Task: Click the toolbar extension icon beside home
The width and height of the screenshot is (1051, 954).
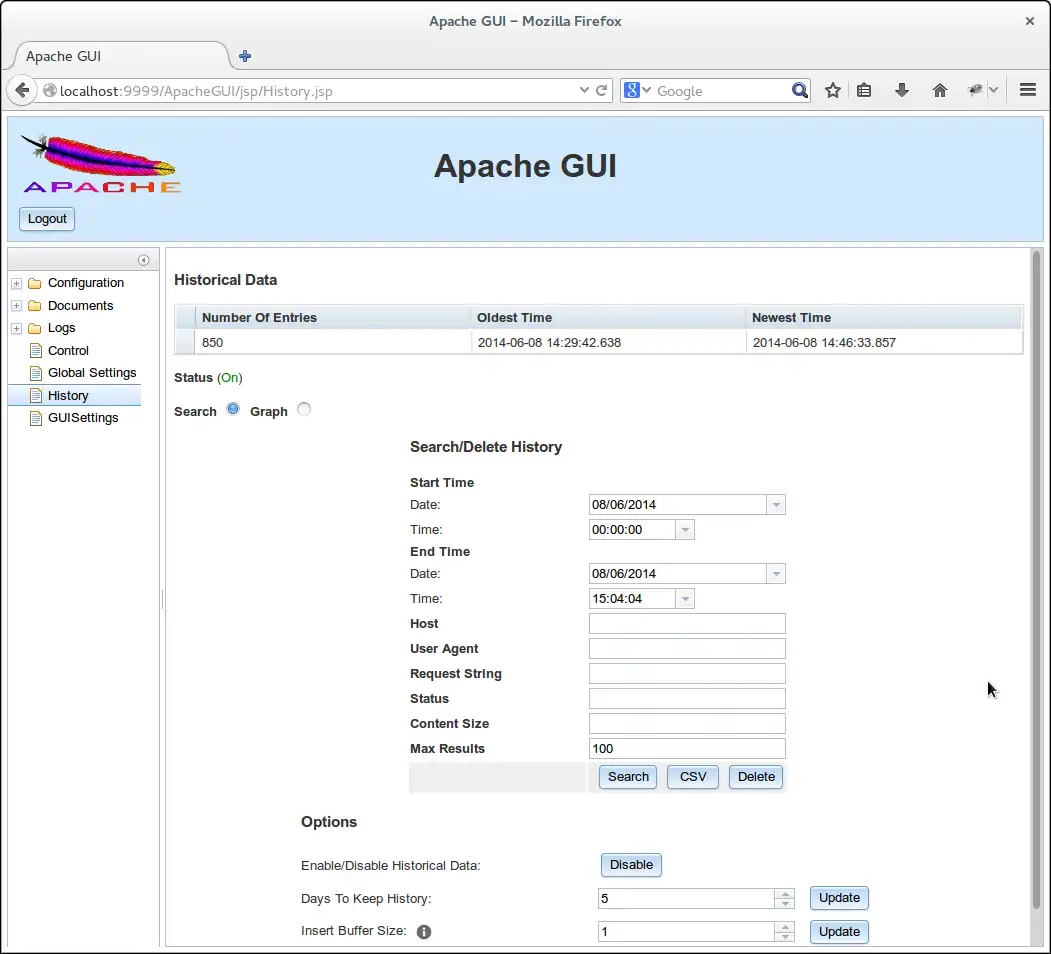Action: 975,90
